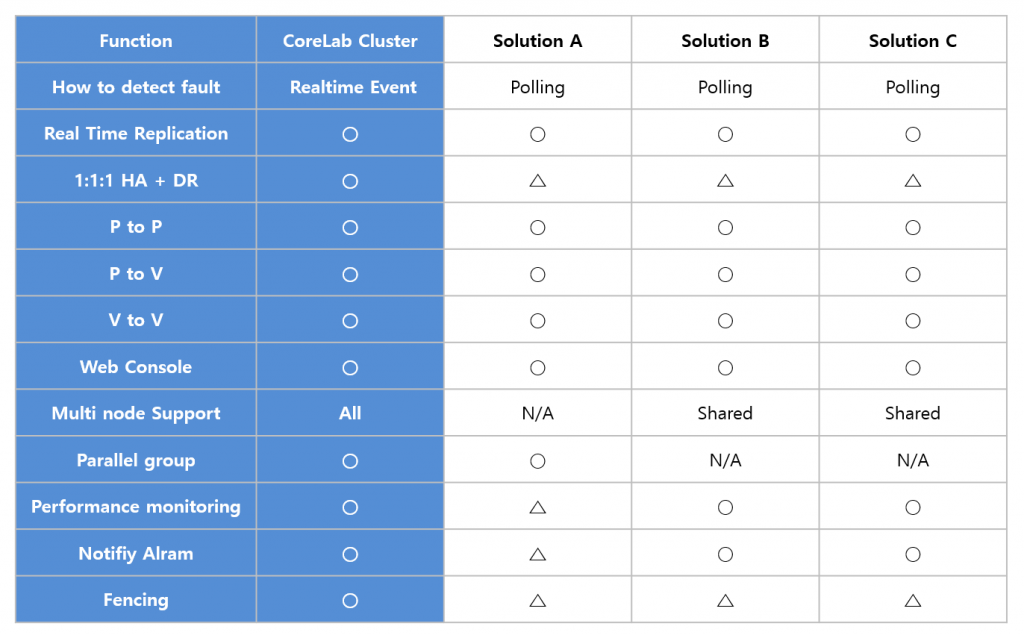Select Solution A circle in V to V row

[x=537, y=321]
